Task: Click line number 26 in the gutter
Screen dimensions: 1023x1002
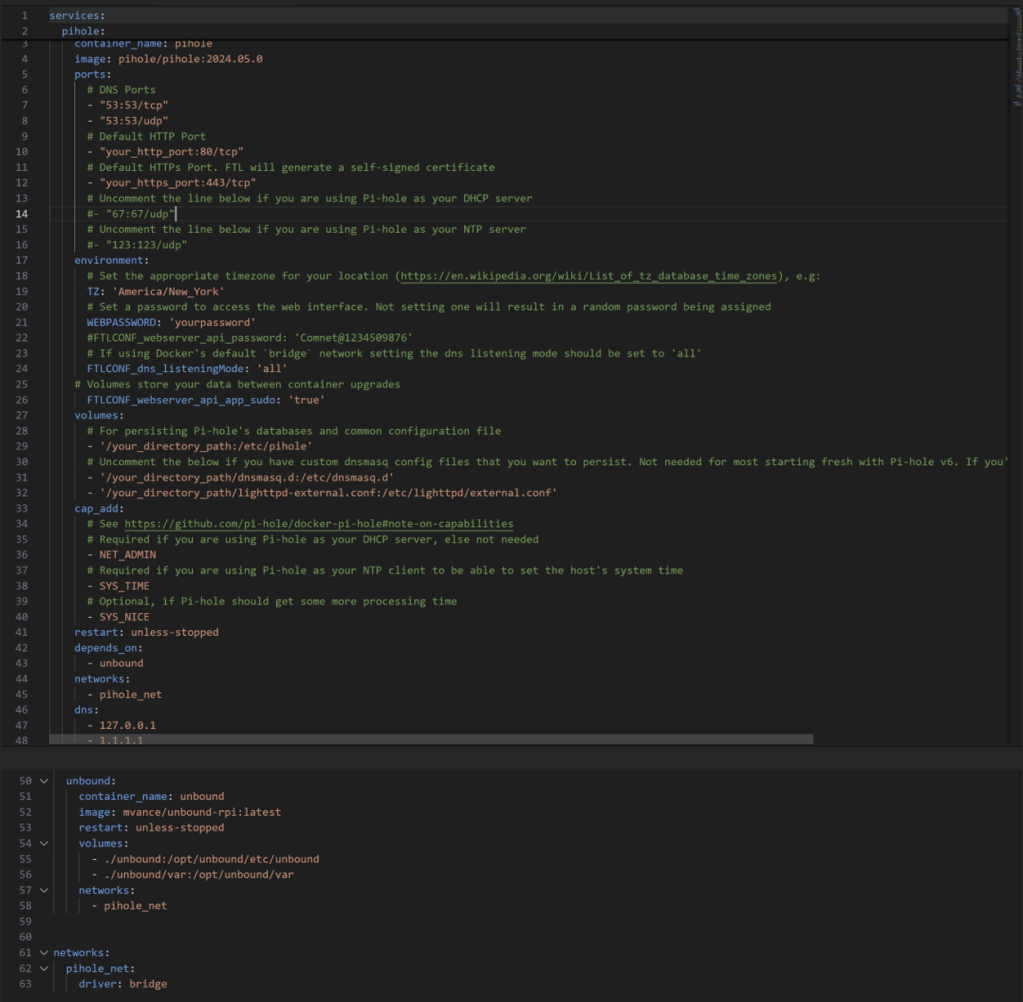Action: pos(23,400)
